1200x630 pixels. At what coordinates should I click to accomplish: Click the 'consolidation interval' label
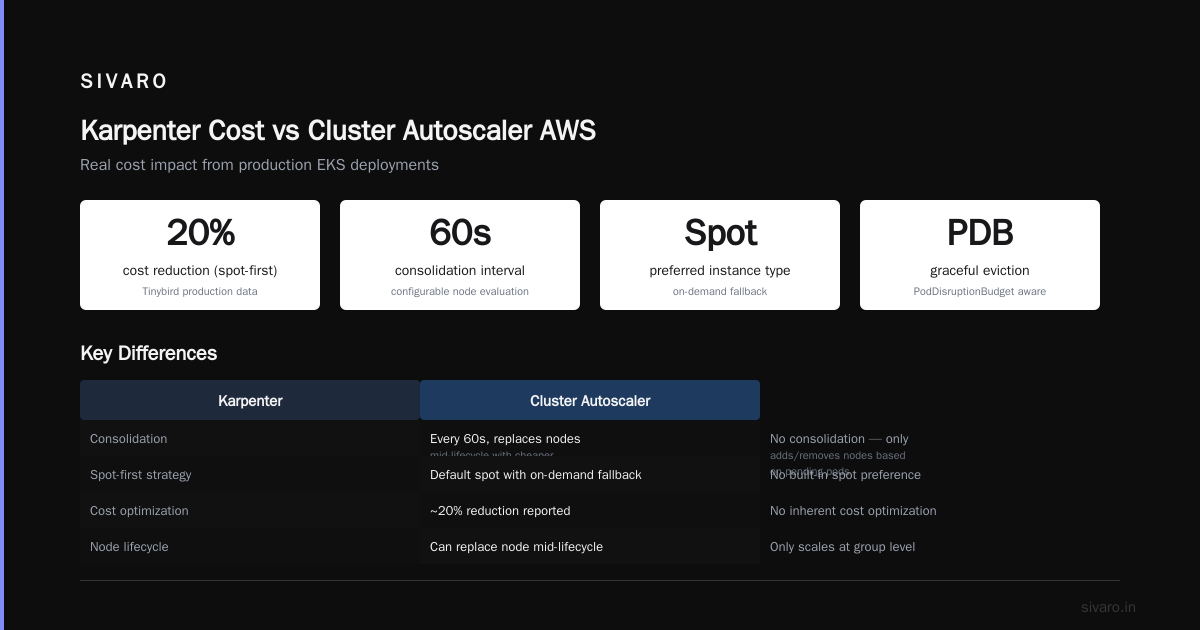(x=460, y=270)
